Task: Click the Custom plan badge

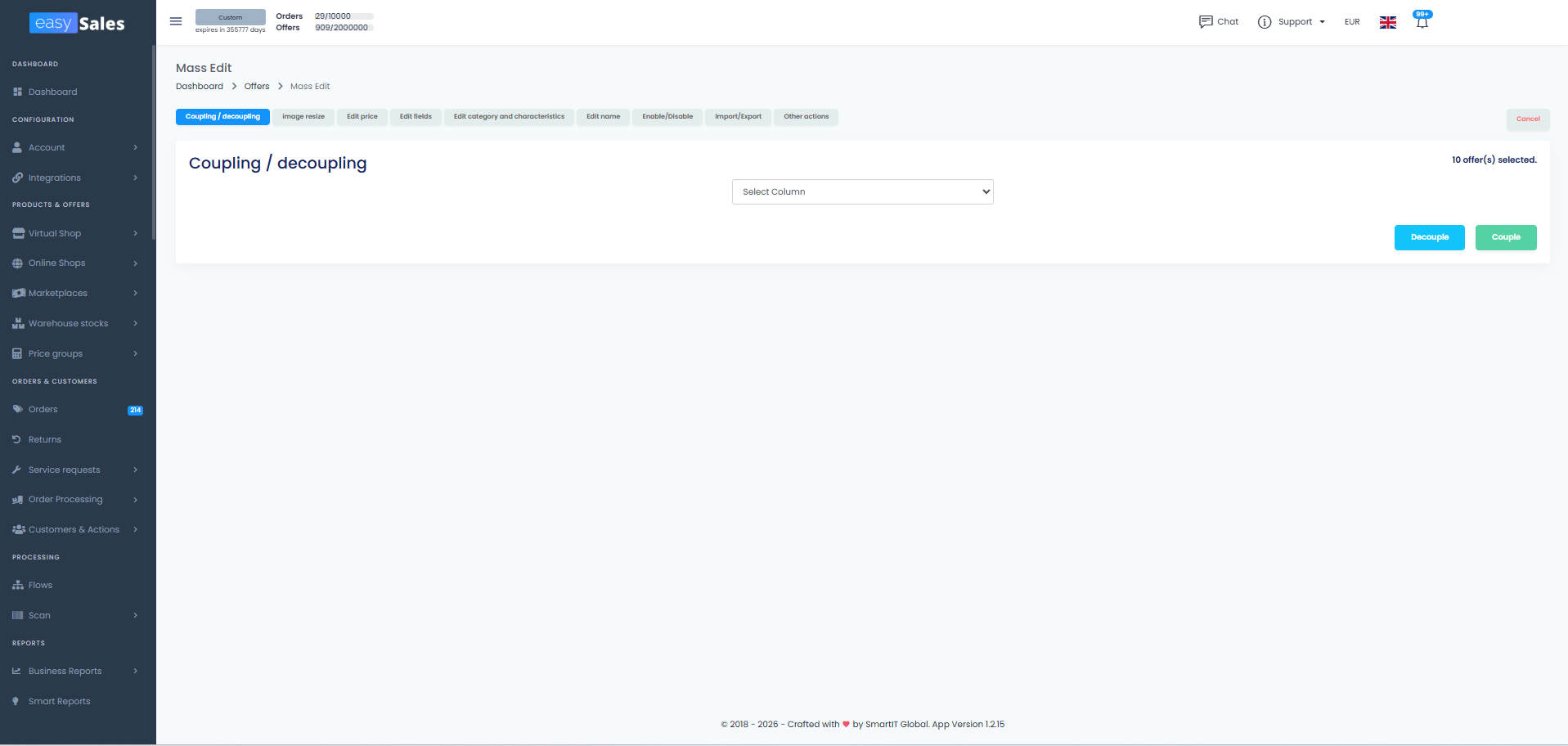Action: [231, 17]
